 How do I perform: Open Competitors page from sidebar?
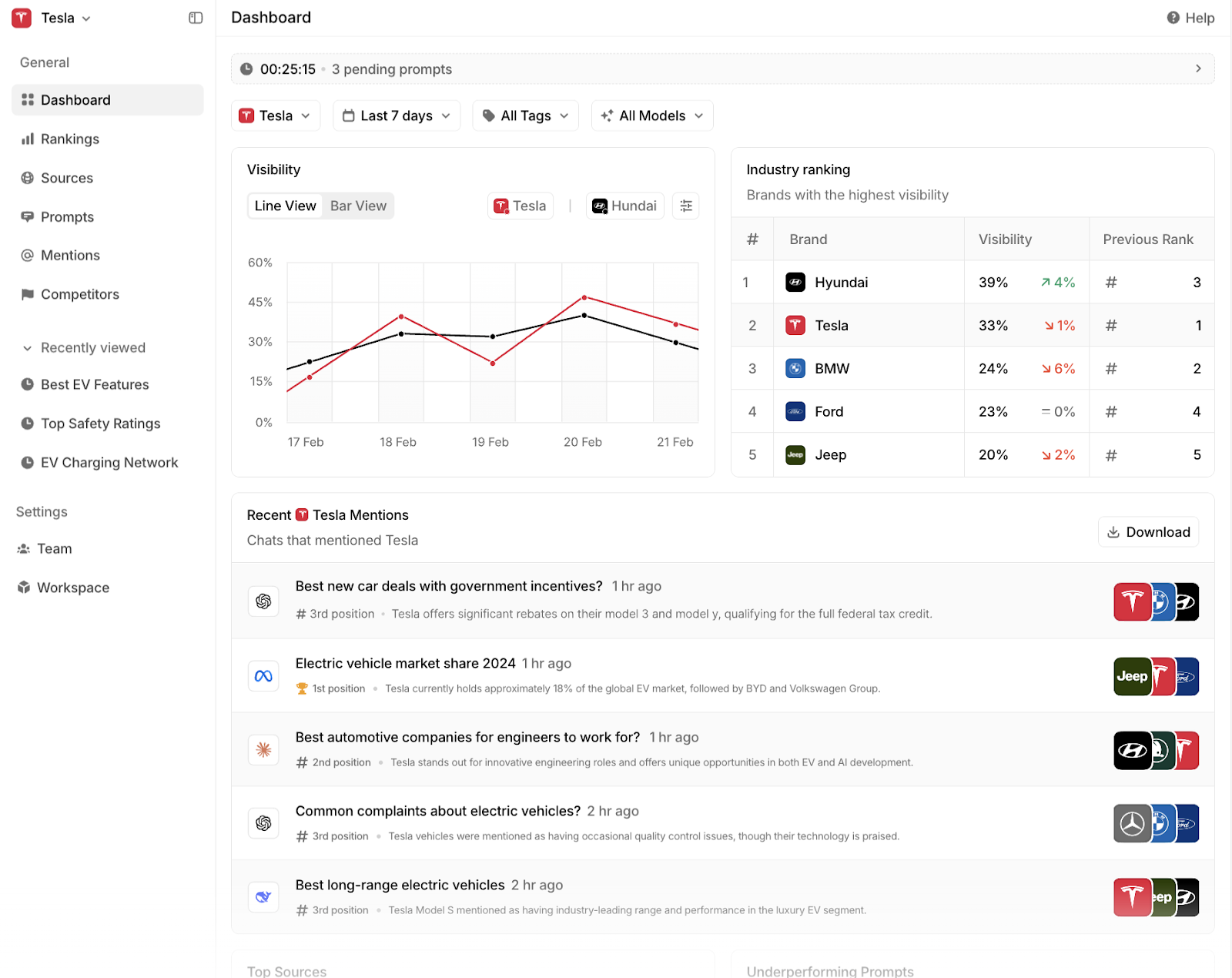79,294
